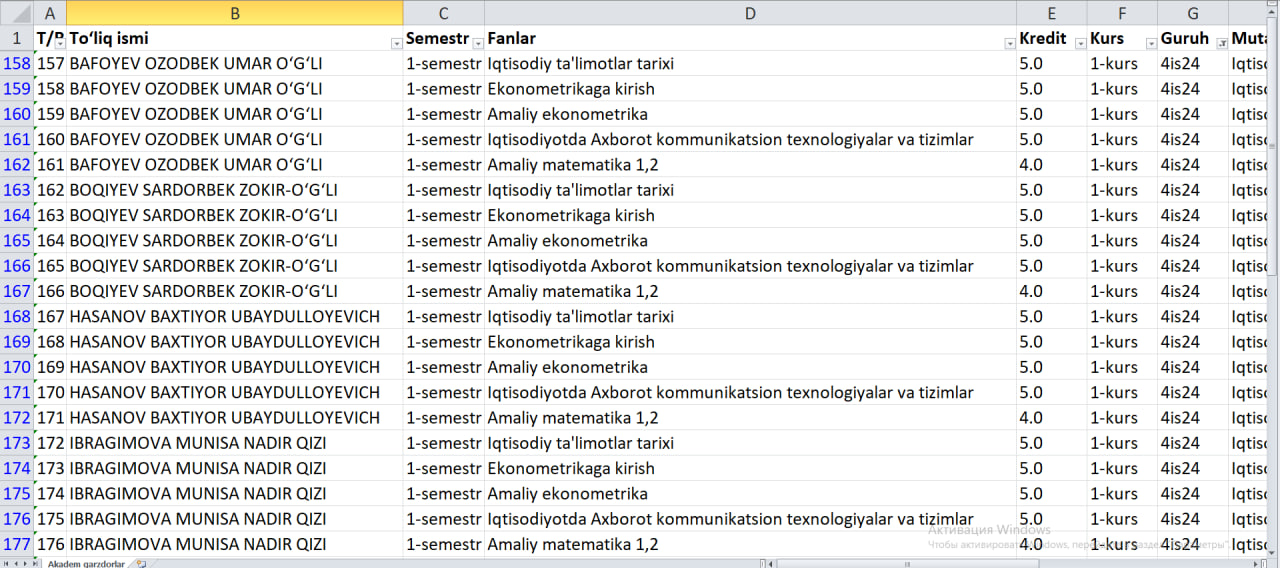The height and width of the screenshot is (568, 1280).
Task: Open the Fanlar column filter dropdown
Action: click(1010, 44)
